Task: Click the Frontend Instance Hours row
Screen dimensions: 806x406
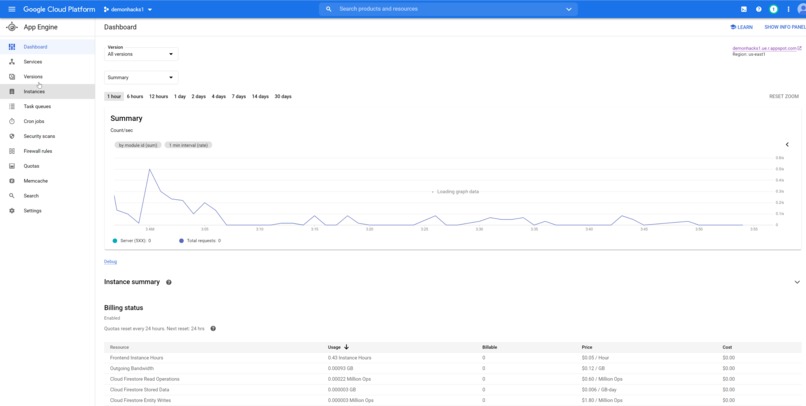Action: (x=452, y=358)
